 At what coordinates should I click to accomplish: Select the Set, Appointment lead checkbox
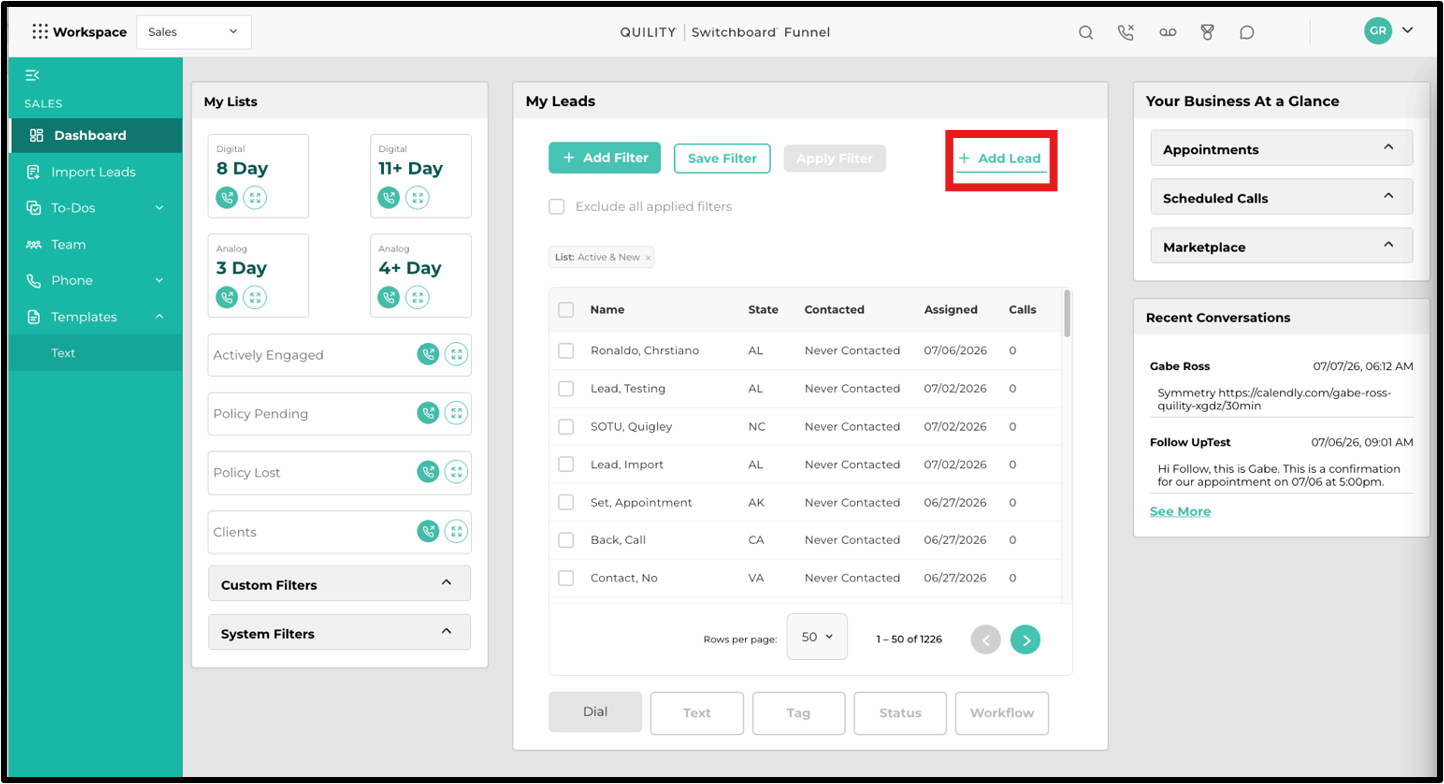(566, 502)
